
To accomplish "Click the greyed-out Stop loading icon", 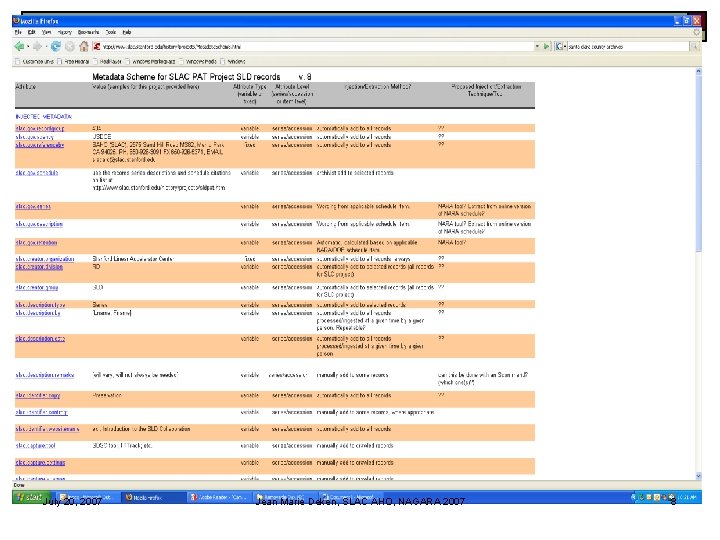I will pos(69,46).
